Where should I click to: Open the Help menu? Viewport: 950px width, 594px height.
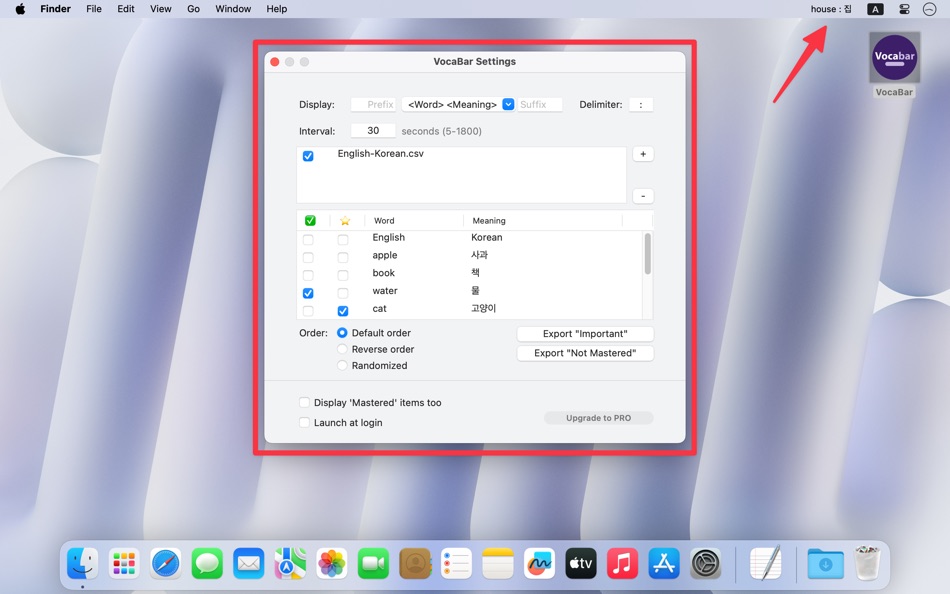click(x=277, y=9)
